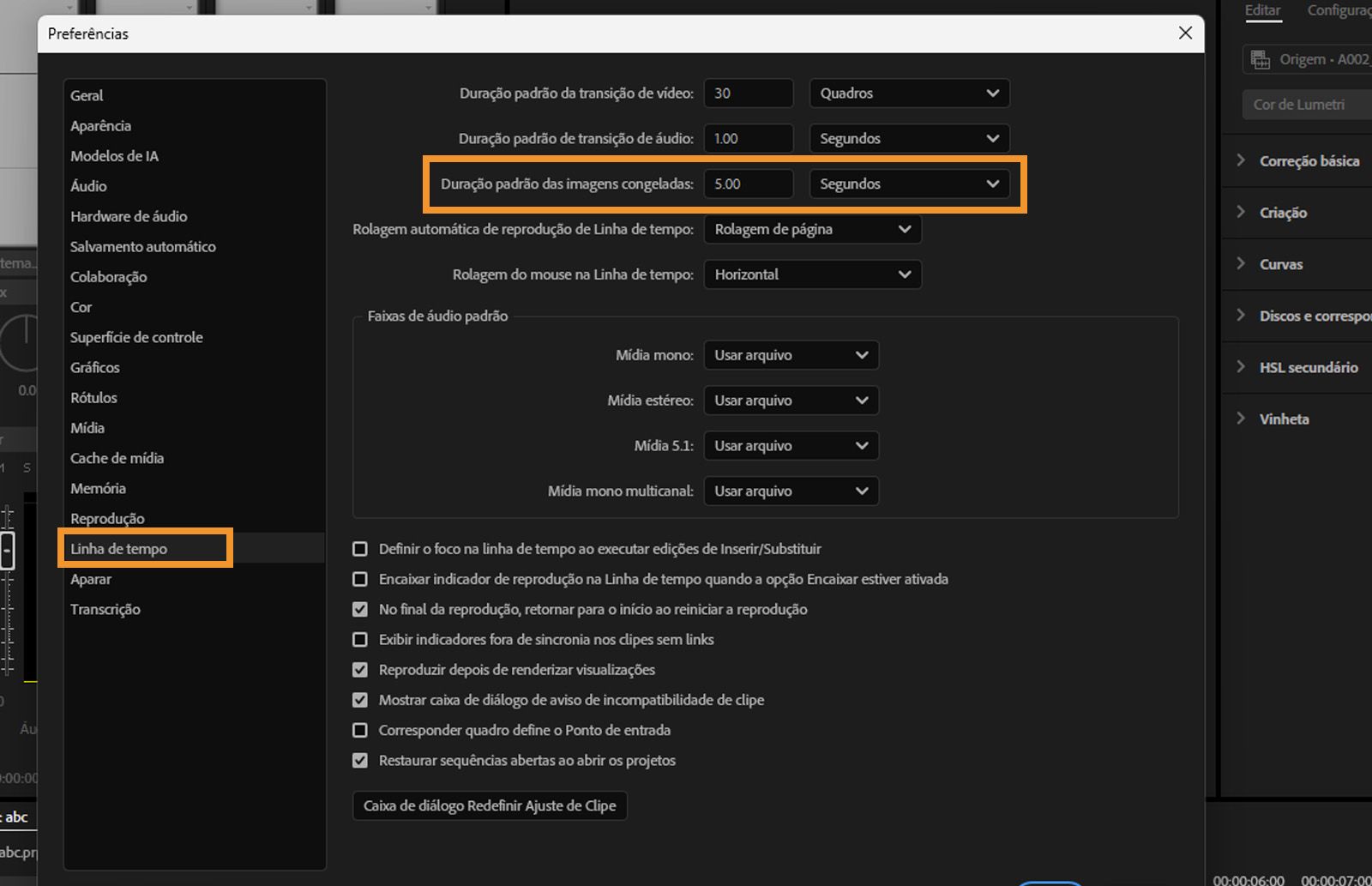Uncheck 'Reproduzir depois de renderizar visualizações'
The width and height of the screenshot is (1372, 886).
(x=359, y=670)
